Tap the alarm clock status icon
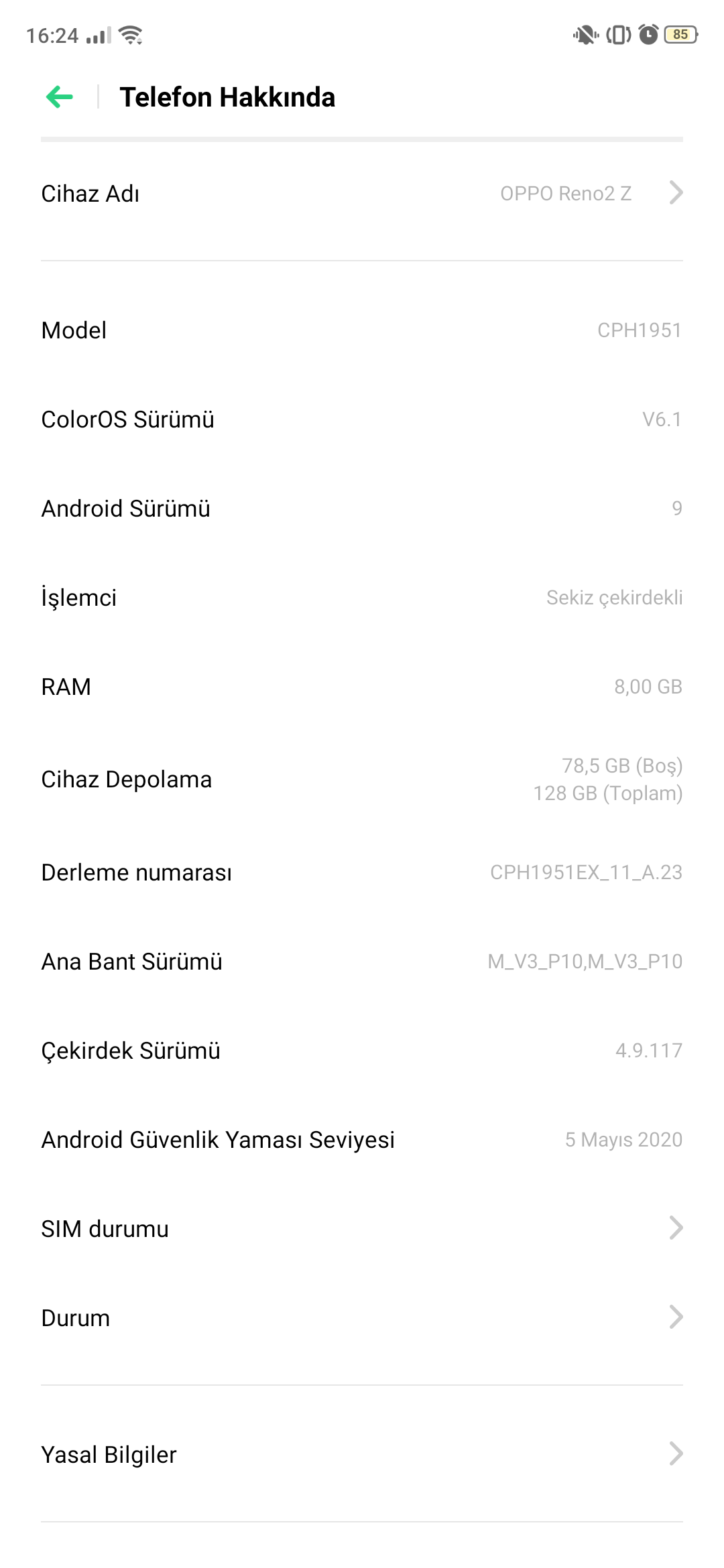The width and height of the screenshot is (724, 1568). pyautogui.click(x=648, y=34)
